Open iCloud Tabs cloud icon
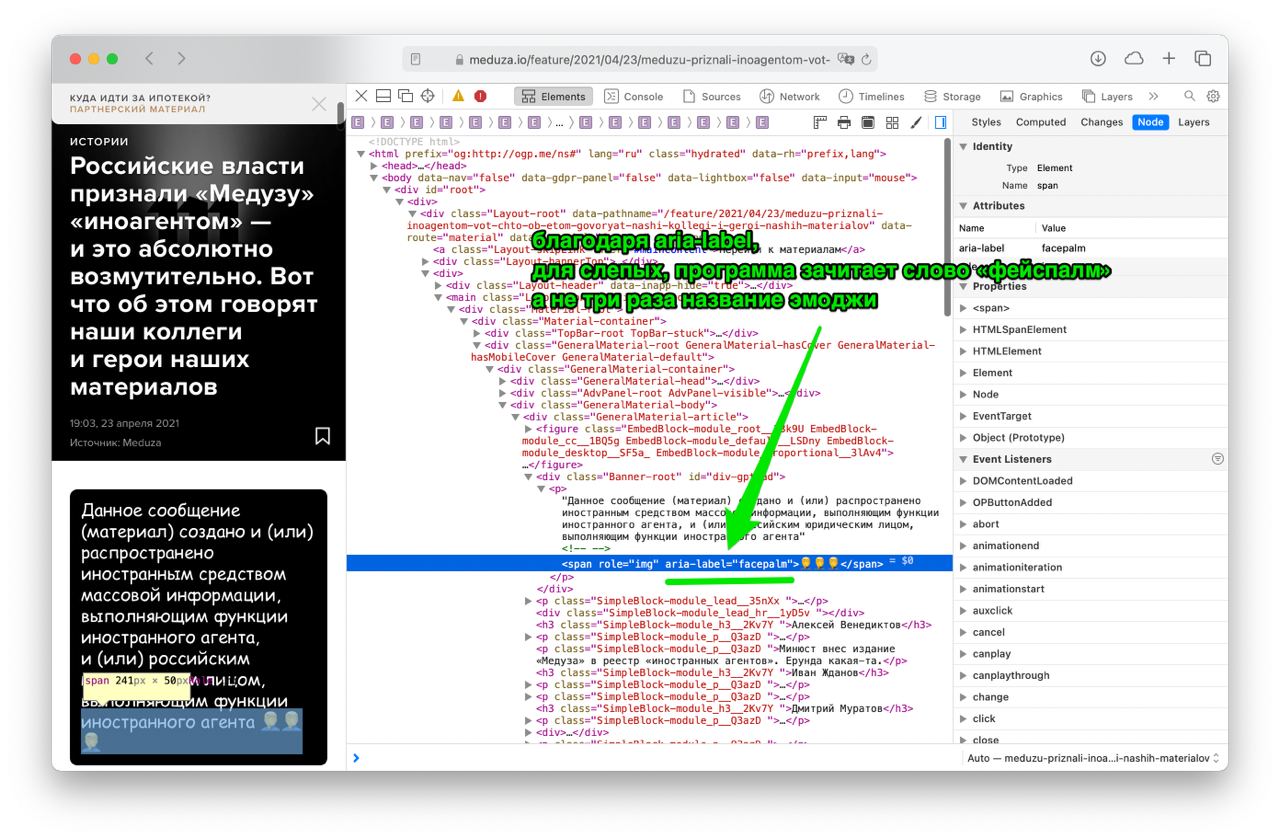Image resolution: width=1280 pixels, height=839 pixels. click(1134, 59)
